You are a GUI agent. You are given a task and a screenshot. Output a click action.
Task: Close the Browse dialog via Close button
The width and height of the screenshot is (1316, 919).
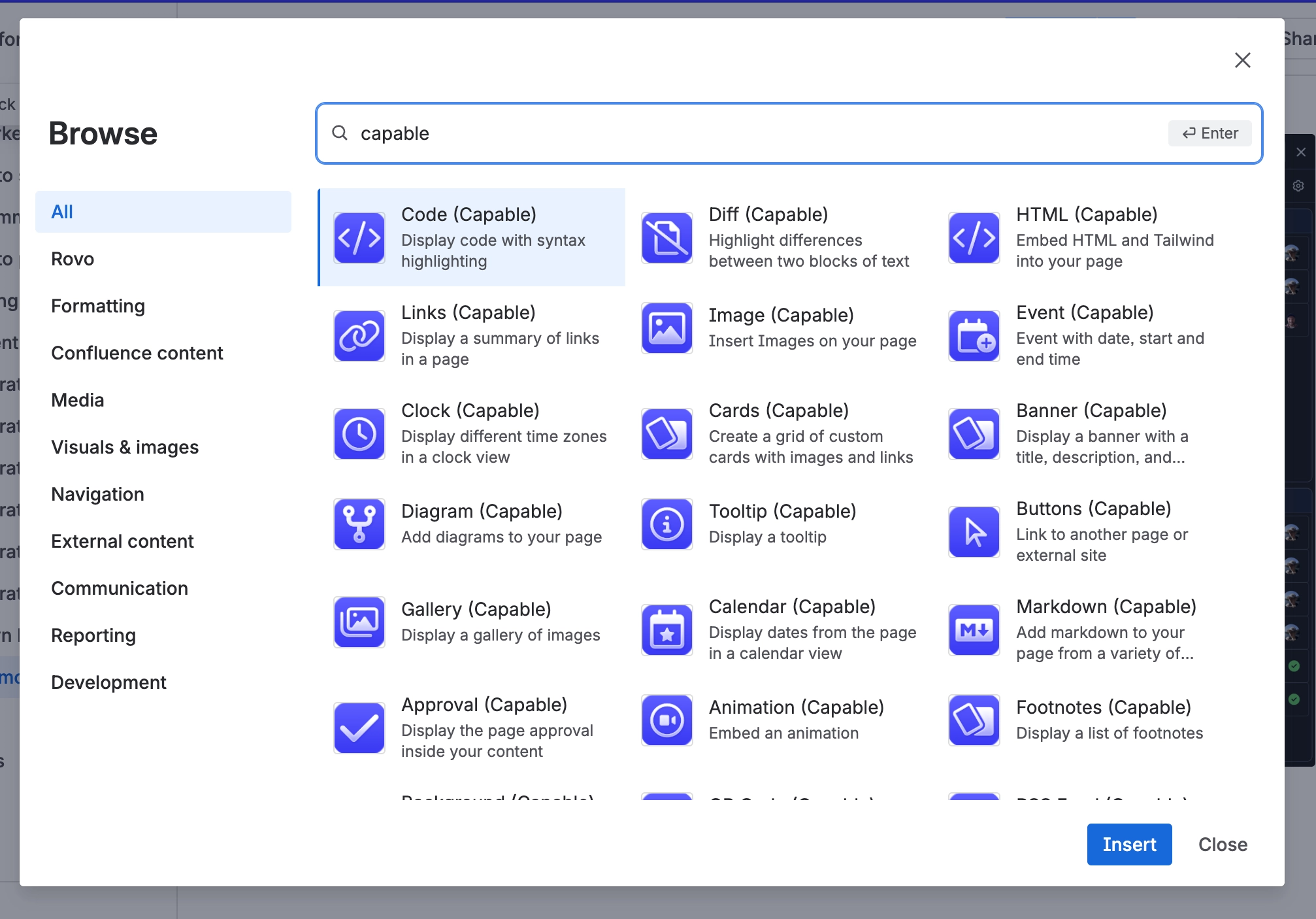click(1222, 844)
